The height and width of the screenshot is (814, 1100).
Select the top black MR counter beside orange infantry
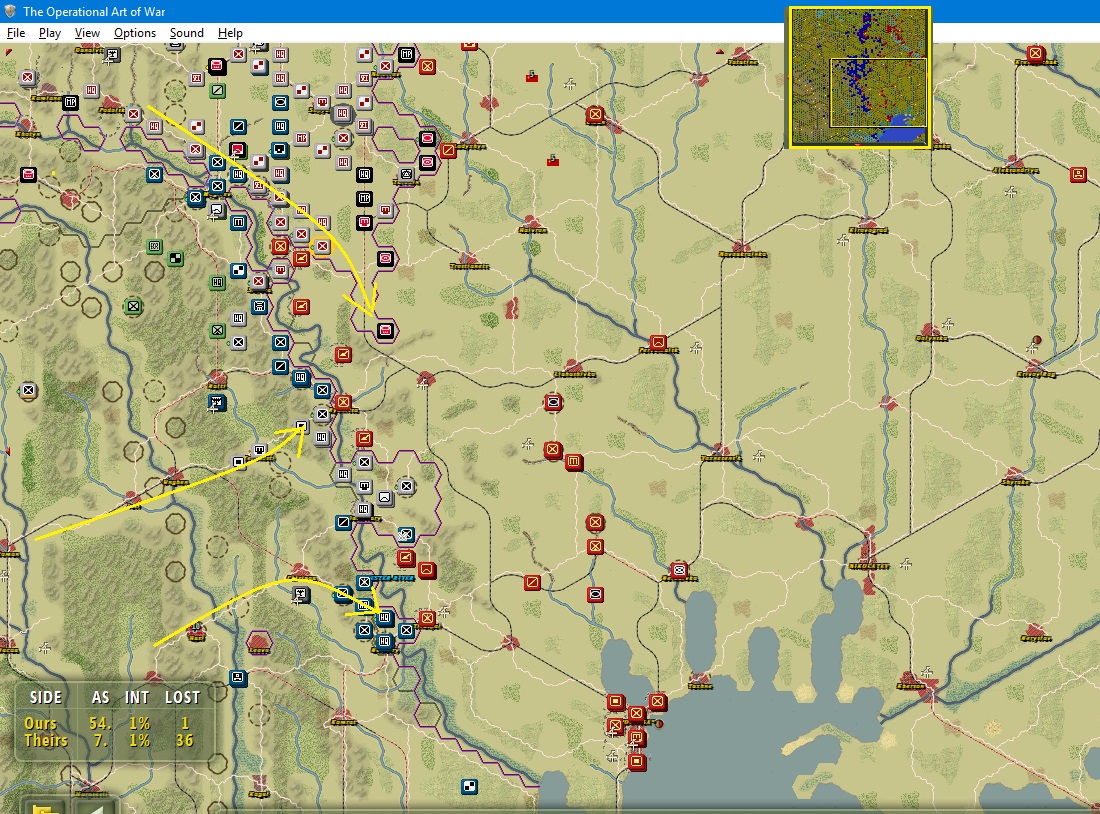pyautogui.click(x=406, y=54)
